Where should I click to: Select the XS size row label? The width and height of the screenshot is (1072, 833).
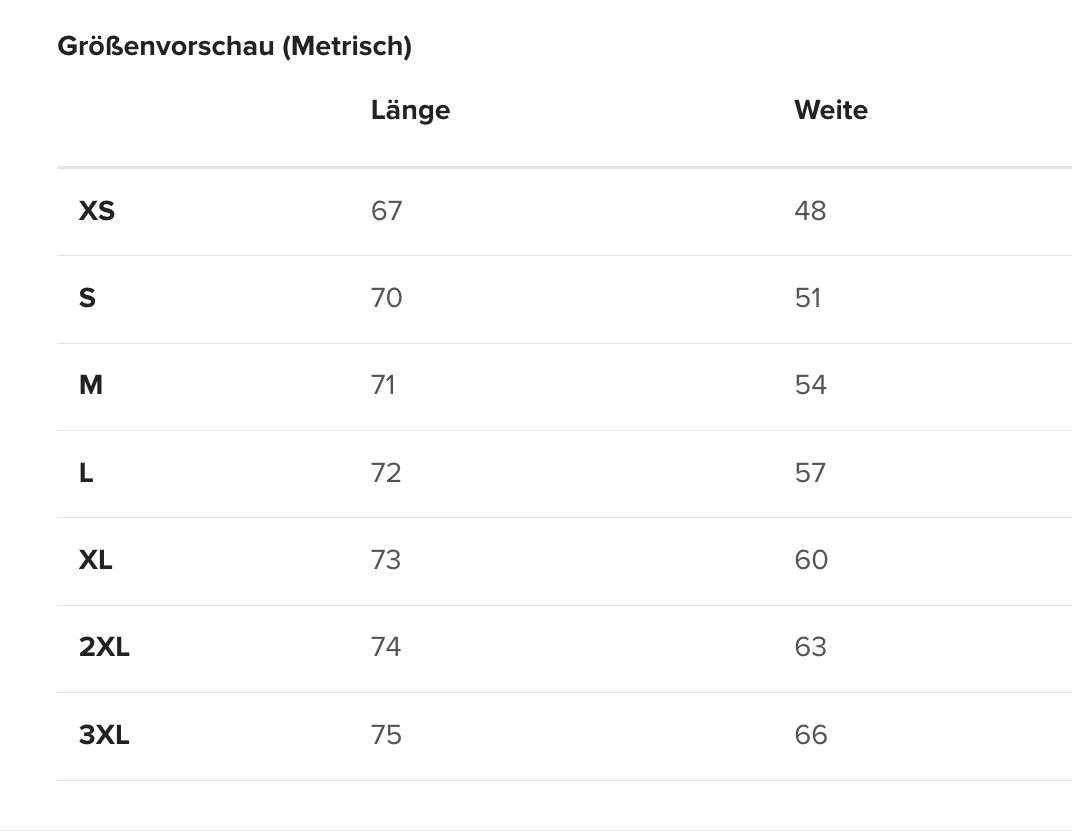pos(97,211)
